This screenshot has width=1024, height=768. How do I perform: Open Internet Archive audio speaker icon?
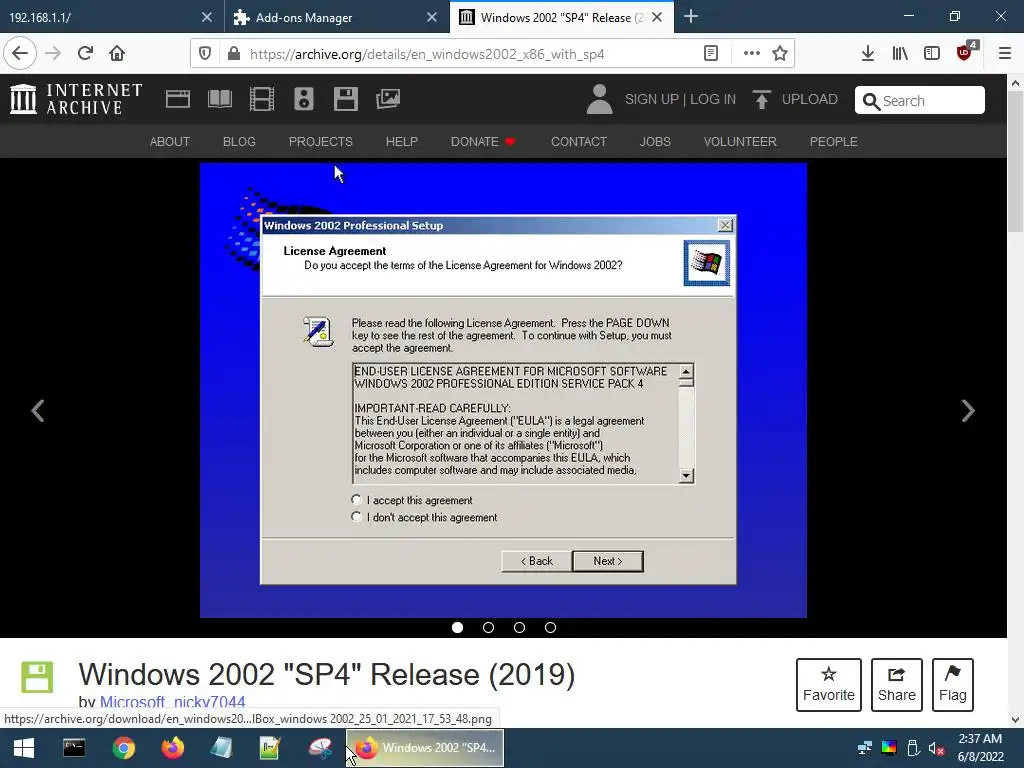pyautogui.click(x=304, y=99)
